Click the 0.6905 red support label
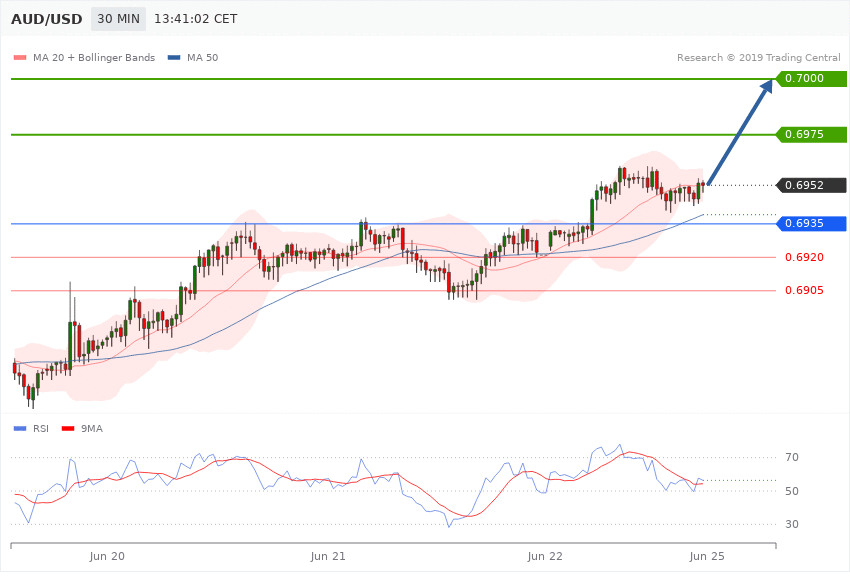850x576 pixels. tap(804, 290)
